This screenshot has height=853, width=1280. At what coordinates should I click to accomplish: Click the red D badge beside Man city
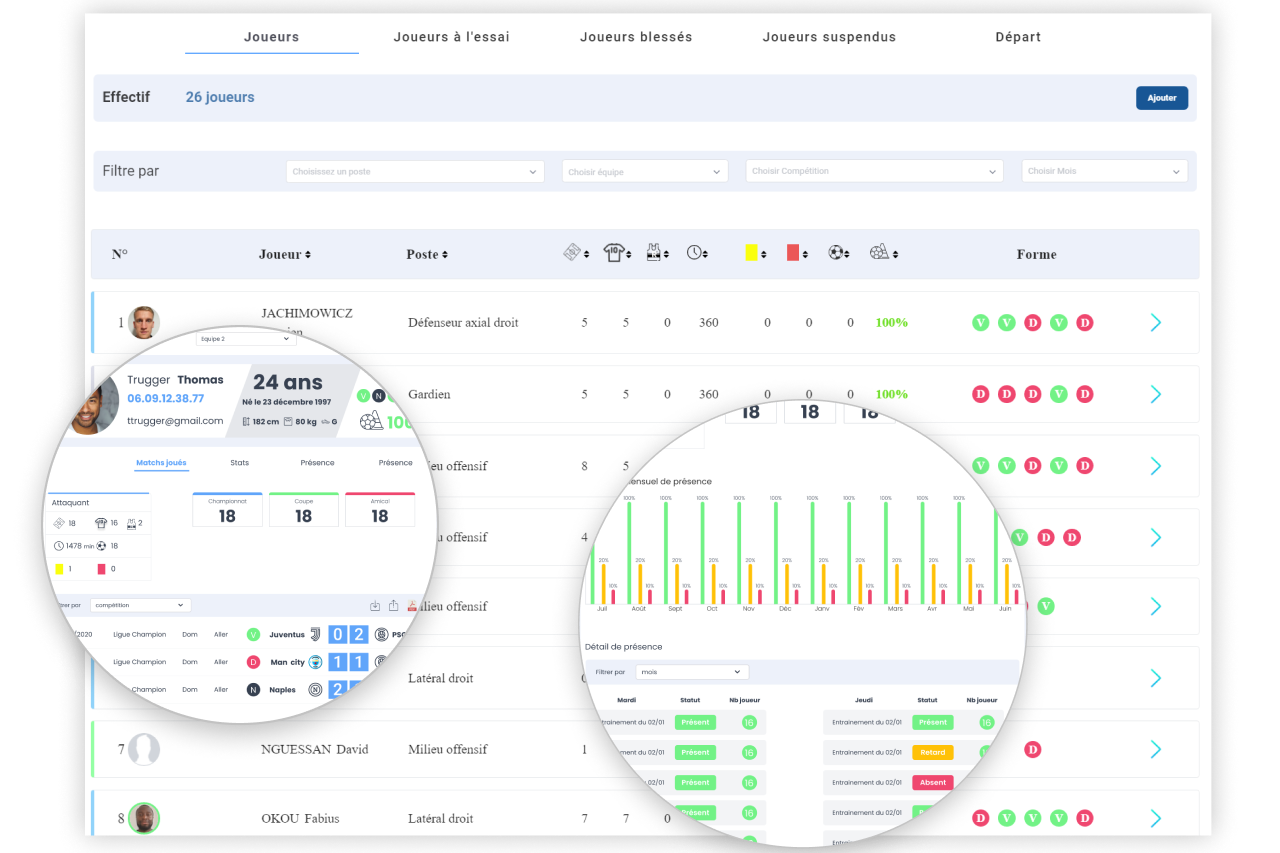tap(253, 662)
